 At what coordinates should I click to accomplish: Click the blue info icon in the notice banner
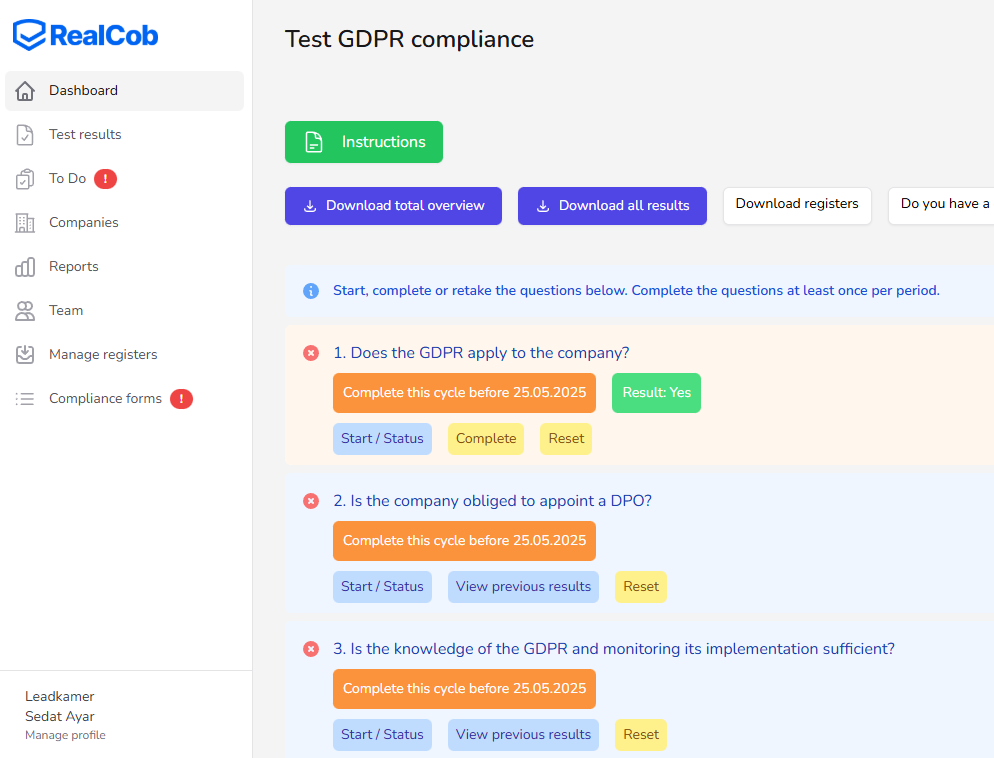[311, 290]
